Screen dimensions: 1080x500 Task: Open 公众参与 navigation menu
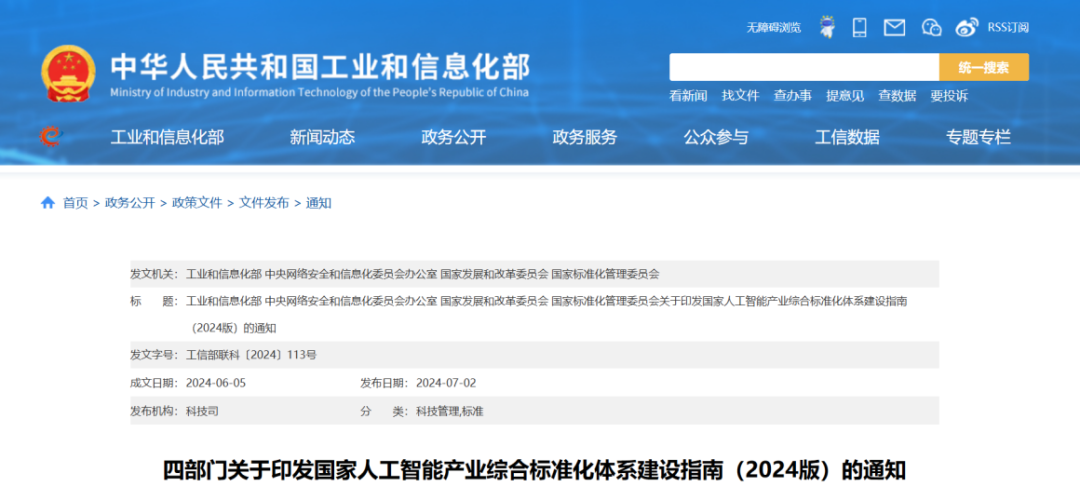click(716, 137)
